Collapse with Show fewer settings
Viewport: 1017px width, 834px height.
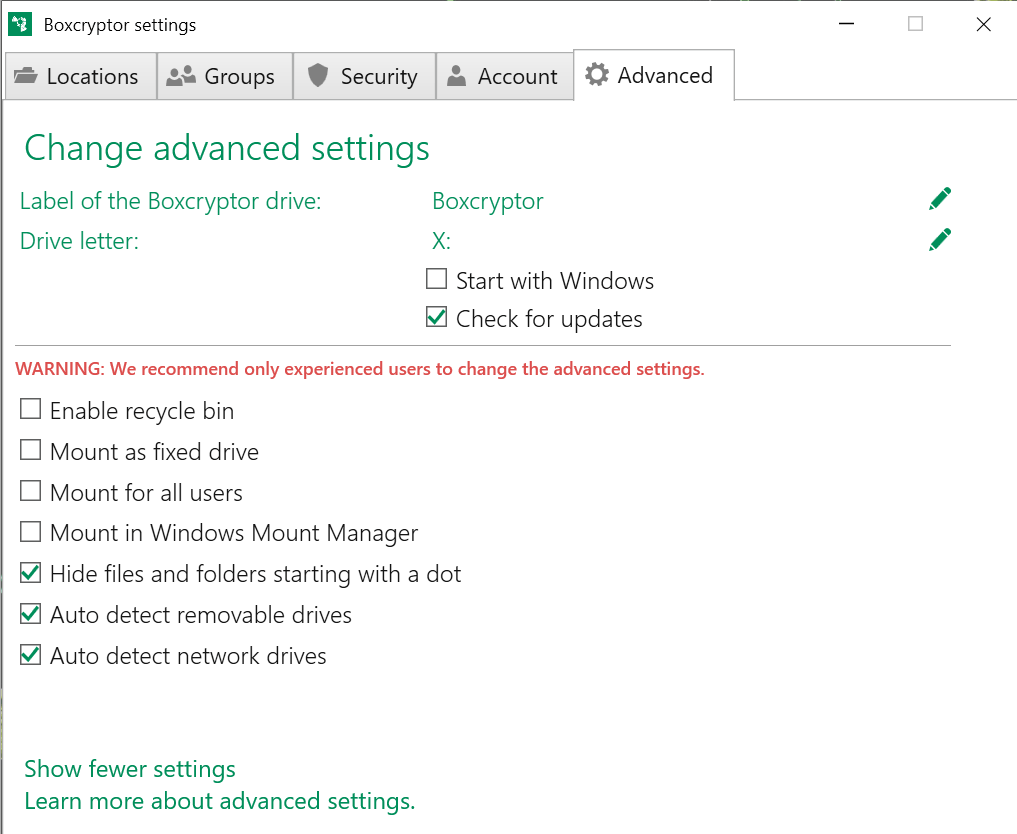coord(130,769)
